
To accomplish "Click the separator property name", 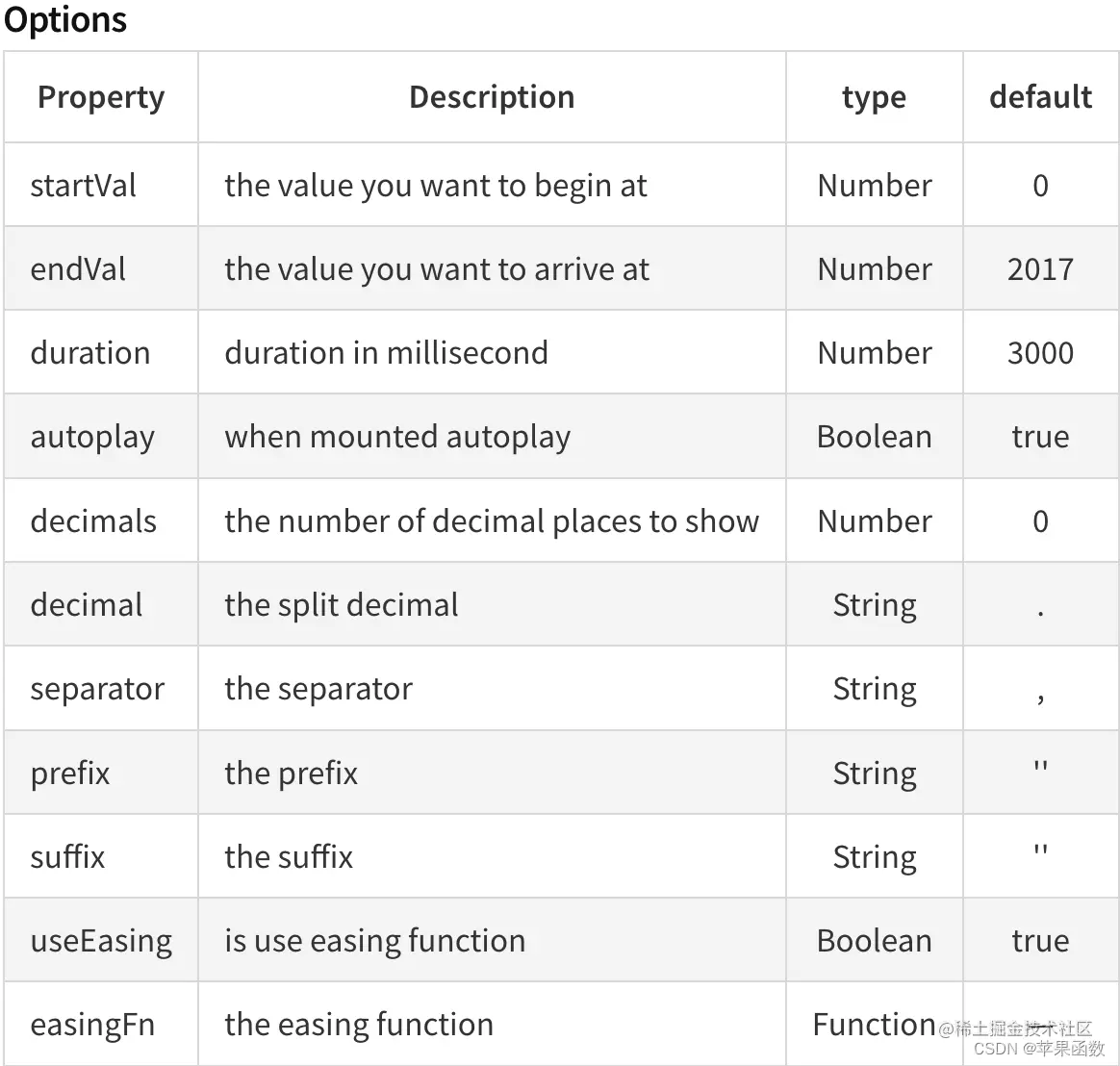I will tap(97, 689).
